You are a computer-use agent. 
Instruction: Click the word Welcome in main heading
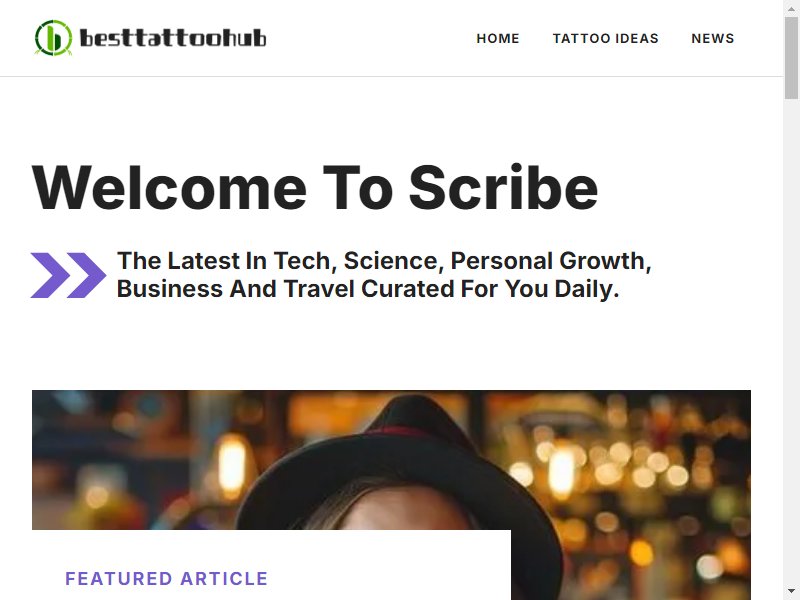click(169, 188)
